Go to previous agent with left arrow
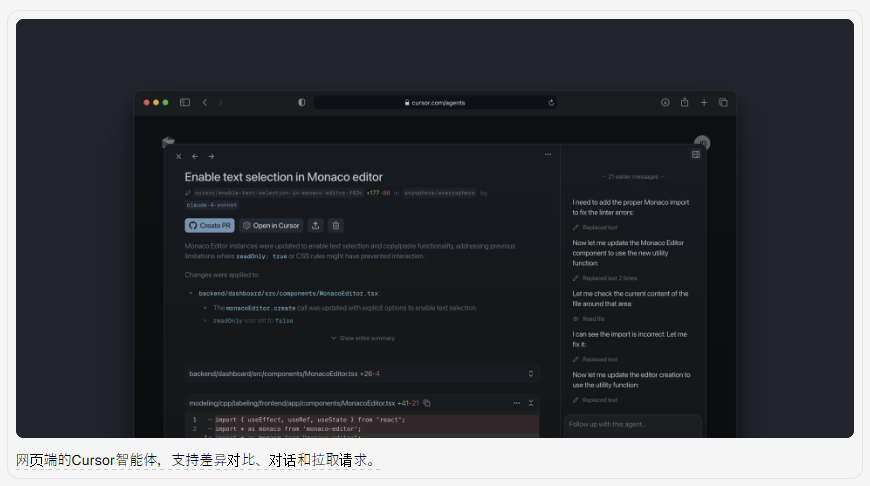 tap(195, 156)
